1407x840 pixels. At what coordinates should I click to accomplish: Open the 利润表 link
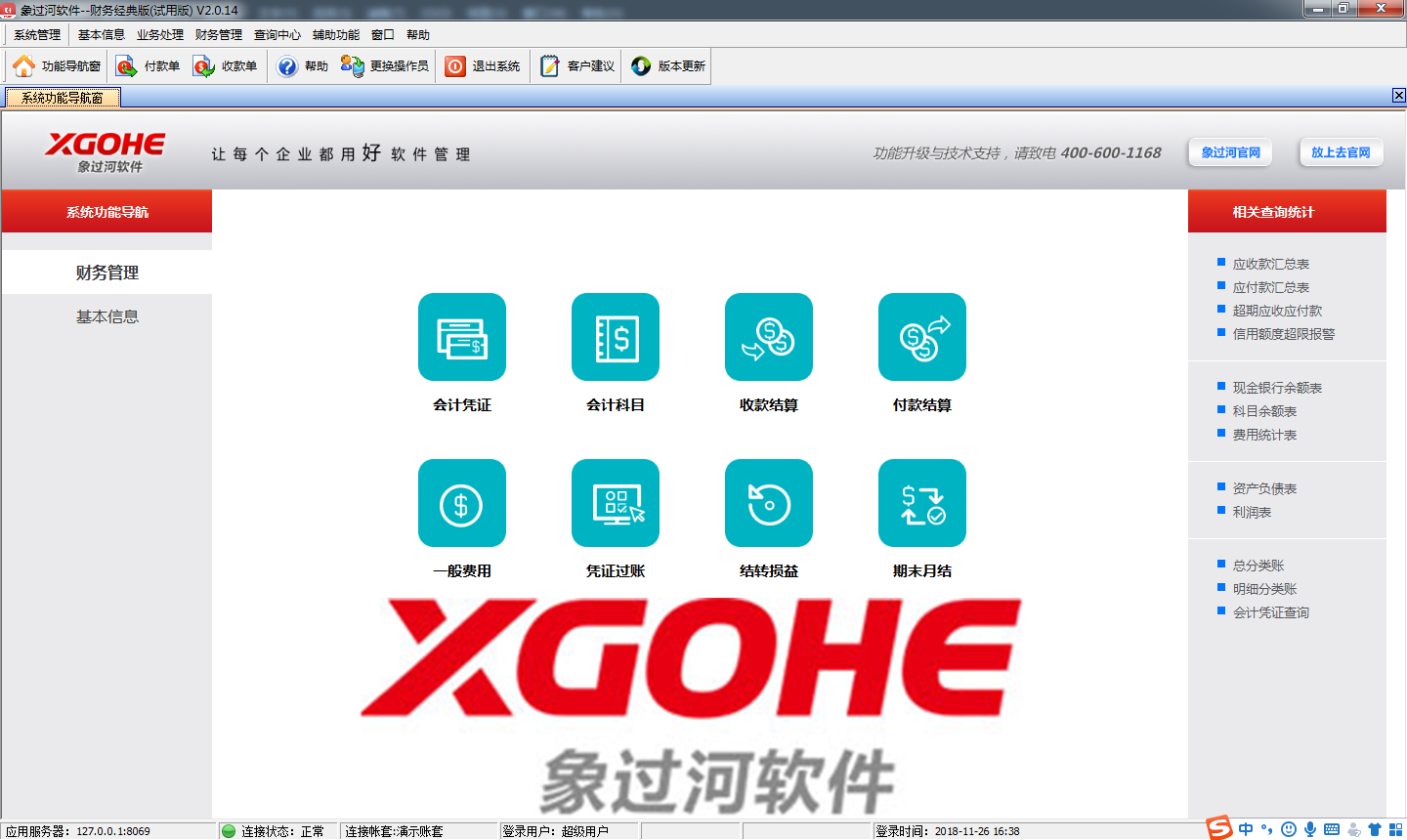1252,512
